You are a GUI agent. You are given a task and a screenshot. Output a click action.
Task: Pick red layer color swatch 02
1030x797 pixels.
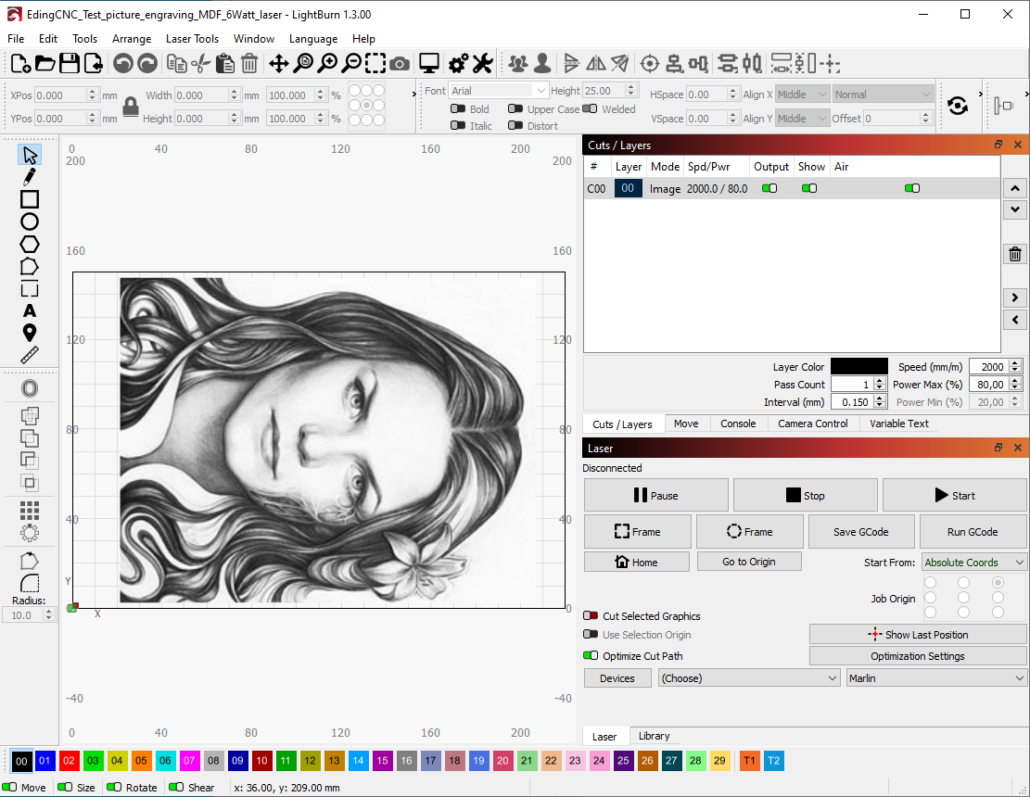coord(69,762)
